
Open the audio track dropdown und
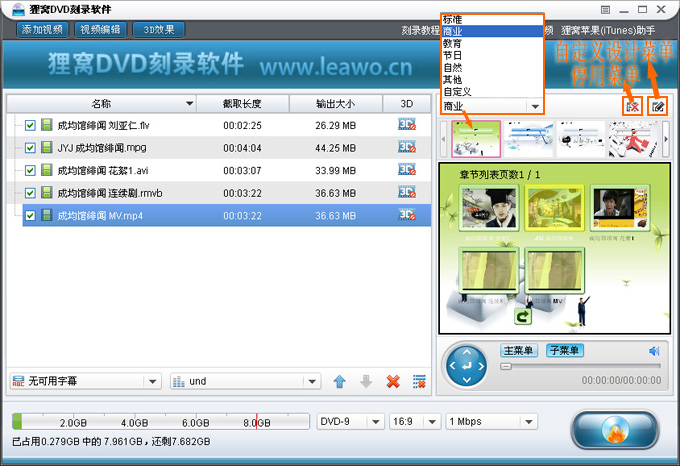(x=245, y=381)
